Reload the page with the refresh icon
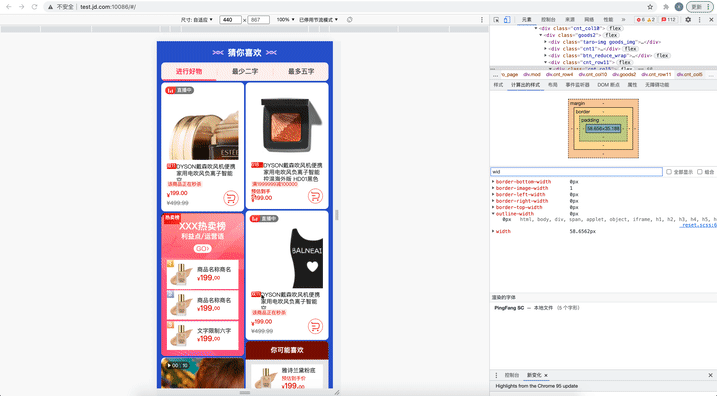 click(x=34, y=7)
